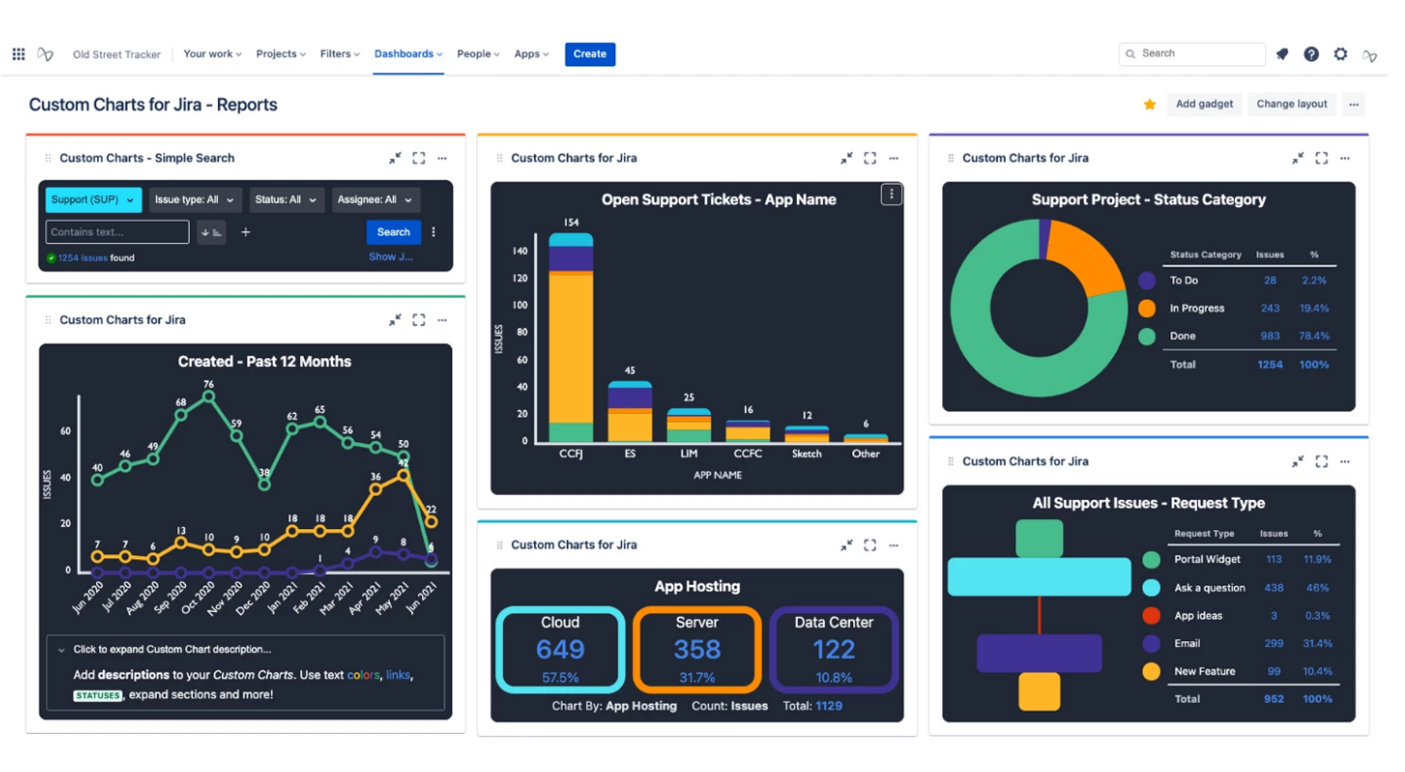The width and height of the screenshot is (1405, 772).
Task: Click the Contains text input field
Action: pos(116,232)
